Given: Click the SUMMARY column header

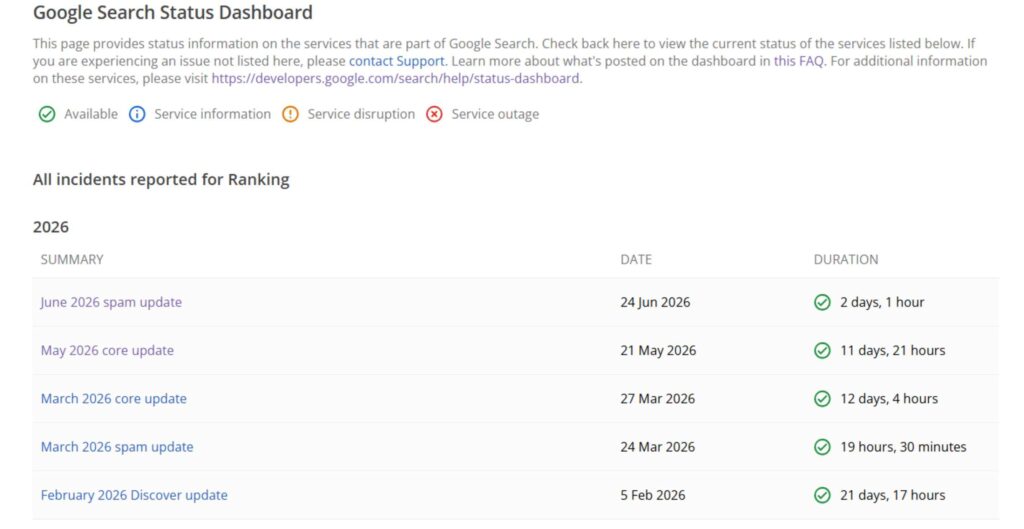Looking at the screenshot, I should pyautogui.click(x=72, y=260).
